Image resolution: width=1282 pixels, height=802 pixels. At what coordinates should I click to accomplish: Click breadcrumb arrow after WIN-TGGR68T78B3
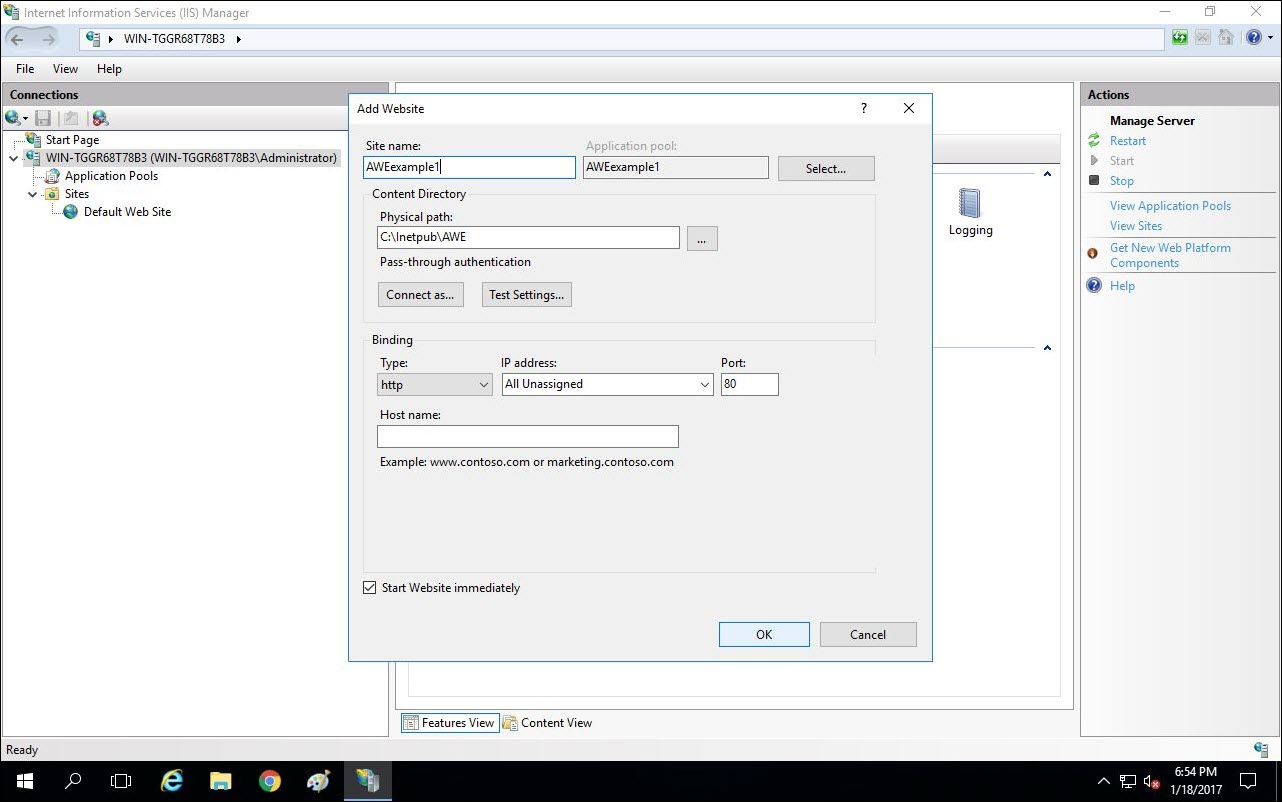click(239, 39)
